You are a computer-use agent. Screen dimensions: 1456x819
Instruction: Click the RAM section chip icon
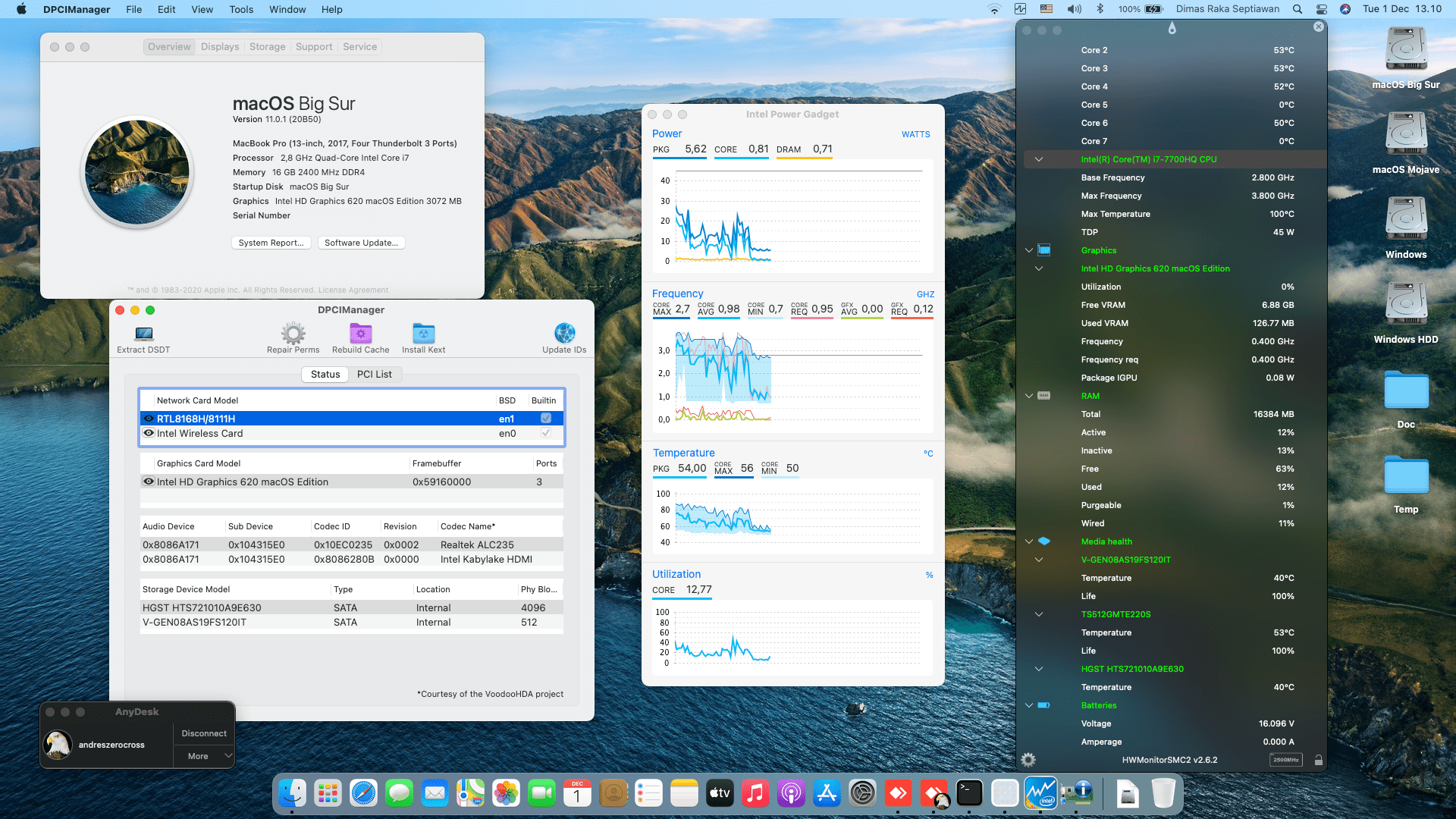pos(1044,396)
